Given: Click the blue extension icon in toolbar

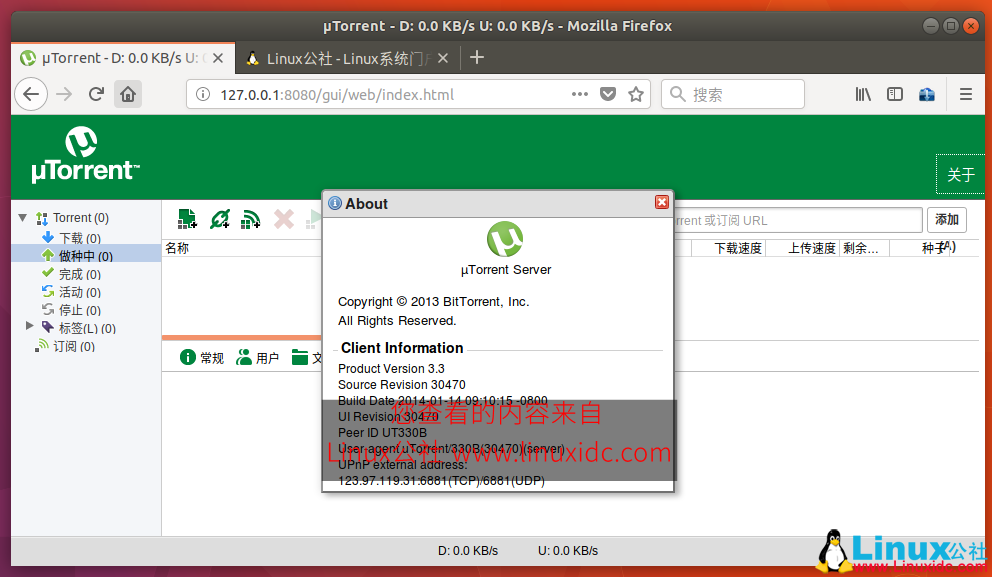Looking at the screenshot, I should click(x=927, y=94).
